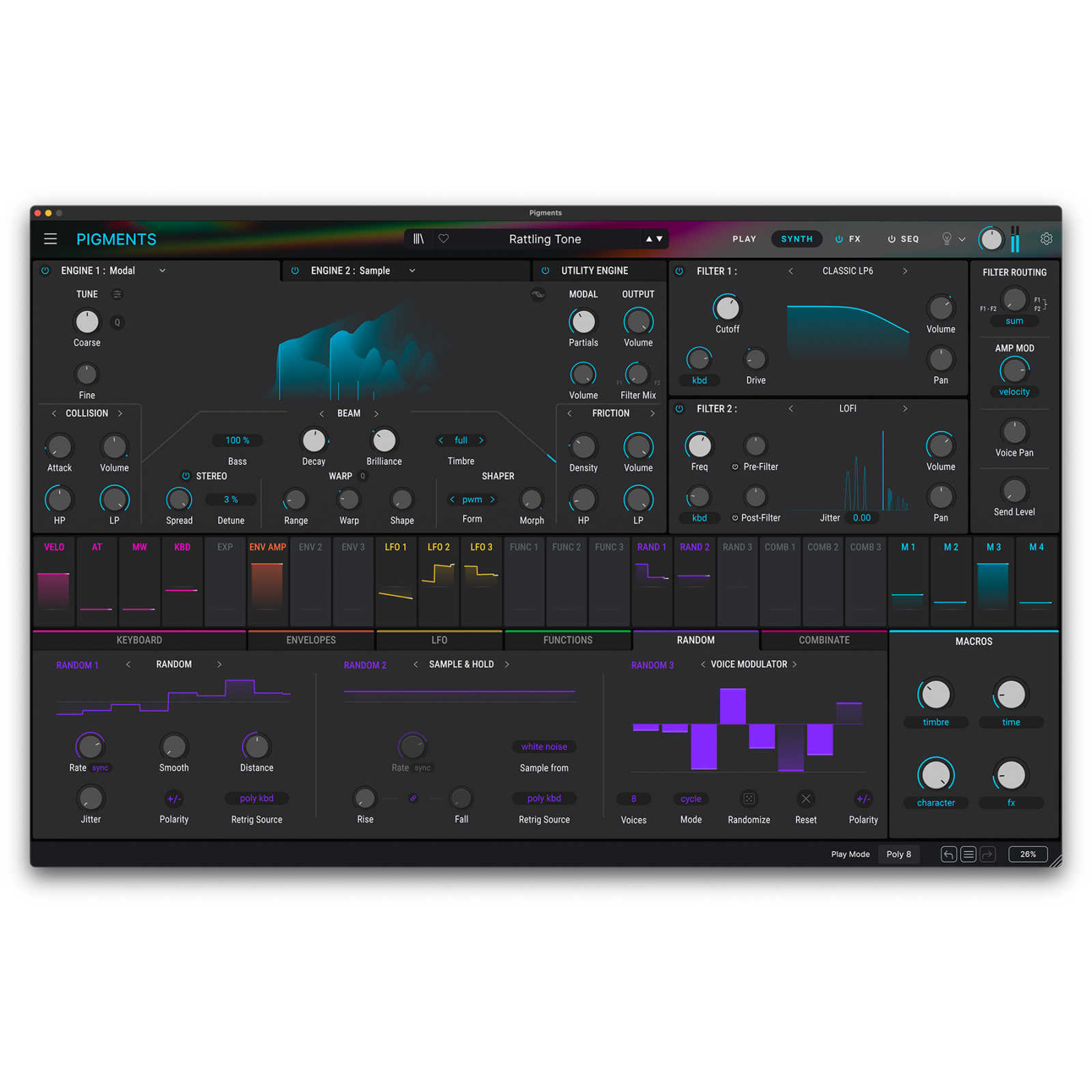Screen dimensions: 1092x1092
Task: Open Engine 2 Sample type dropdown
Action: [412, 270]
